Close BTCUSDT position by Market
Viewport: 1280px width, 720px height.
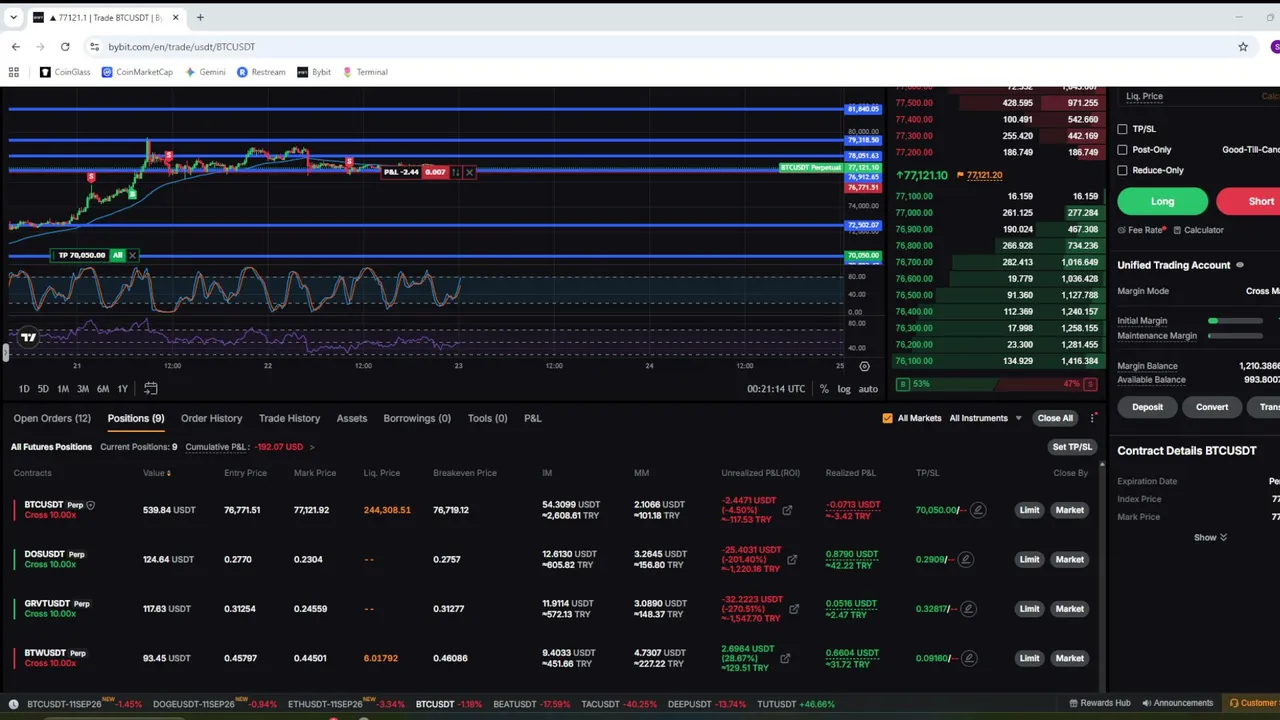pos(1069,510)
